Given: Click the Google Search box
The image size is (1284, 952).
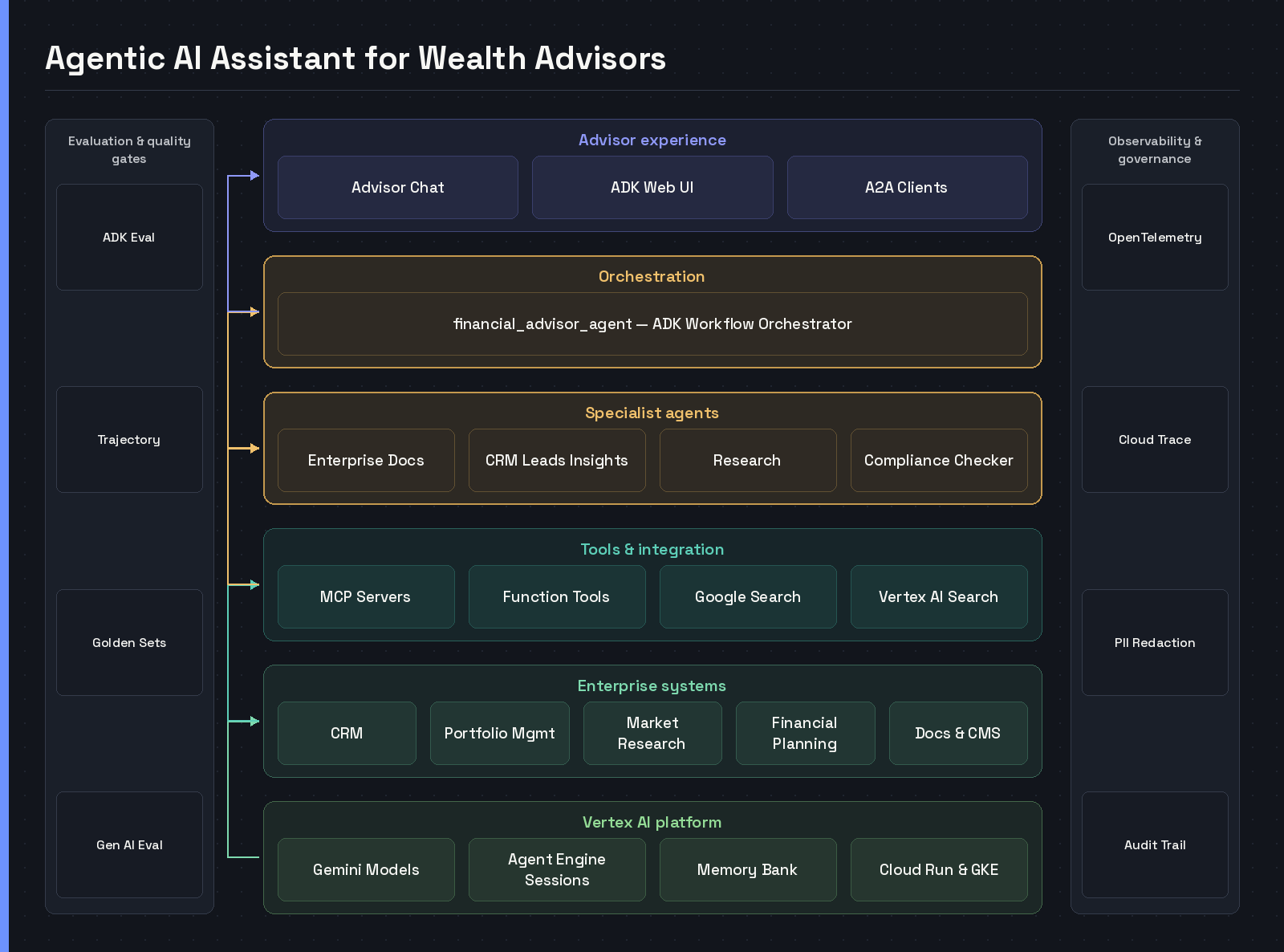Looking at the screenshot, I should tap(748, 596).
